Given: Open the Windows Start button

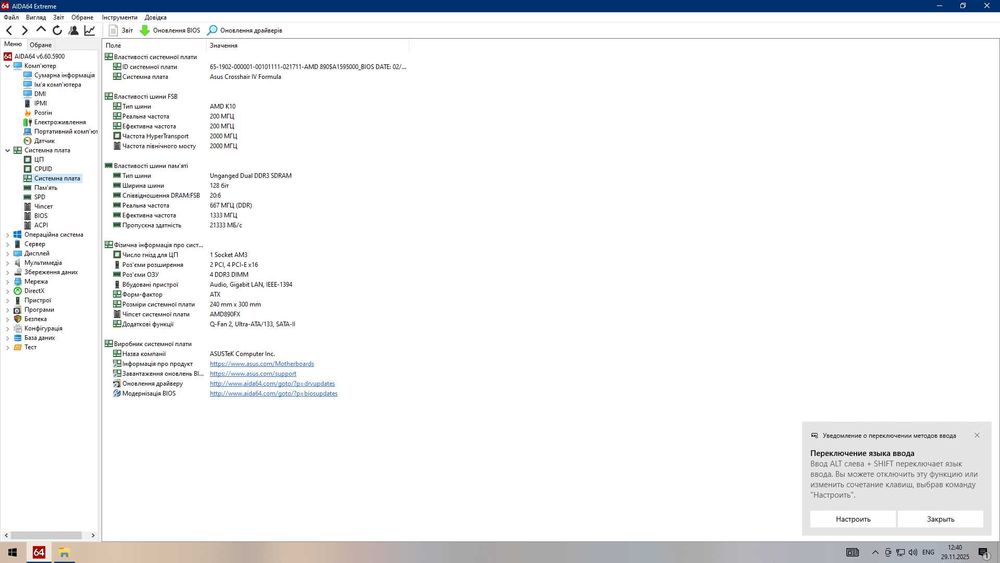Looking at the screenshot, I should [x=12, y=552].
